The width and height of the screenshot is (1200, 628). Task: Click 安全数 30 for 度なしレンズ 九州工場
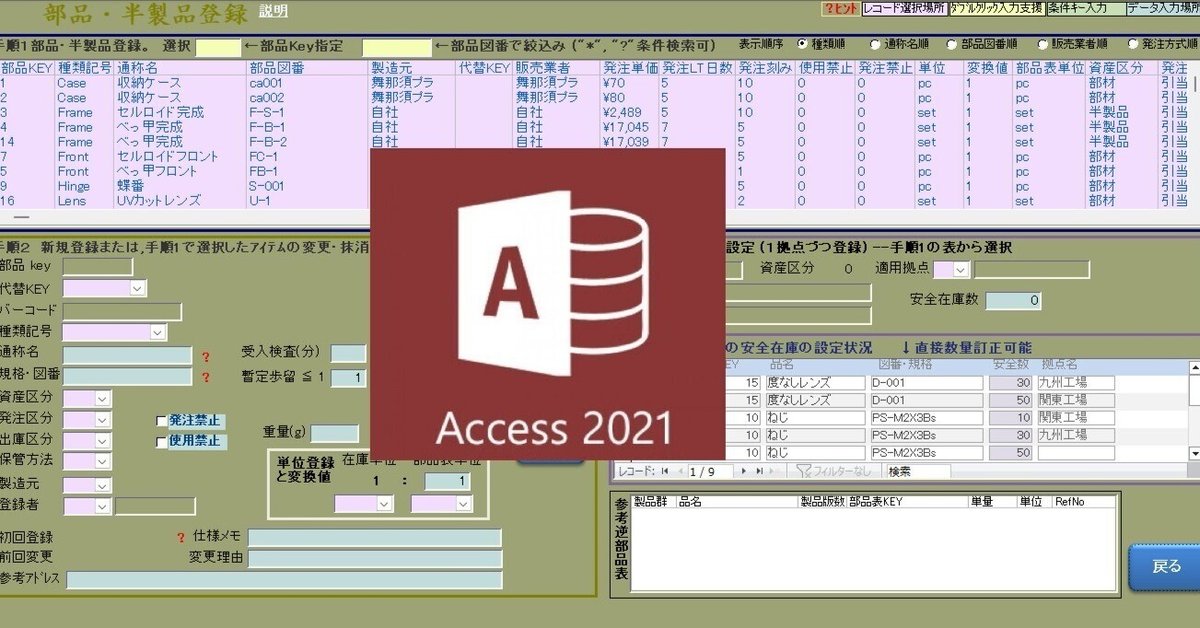pos(1011,383)
